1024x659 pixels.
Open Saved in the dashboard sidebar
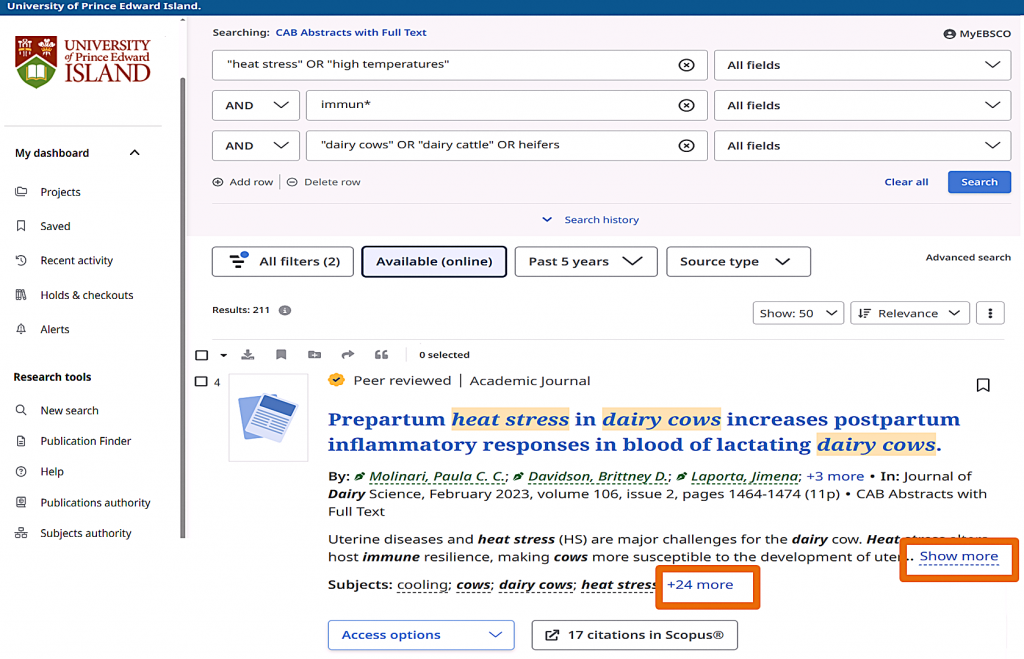tap(55, 226)
